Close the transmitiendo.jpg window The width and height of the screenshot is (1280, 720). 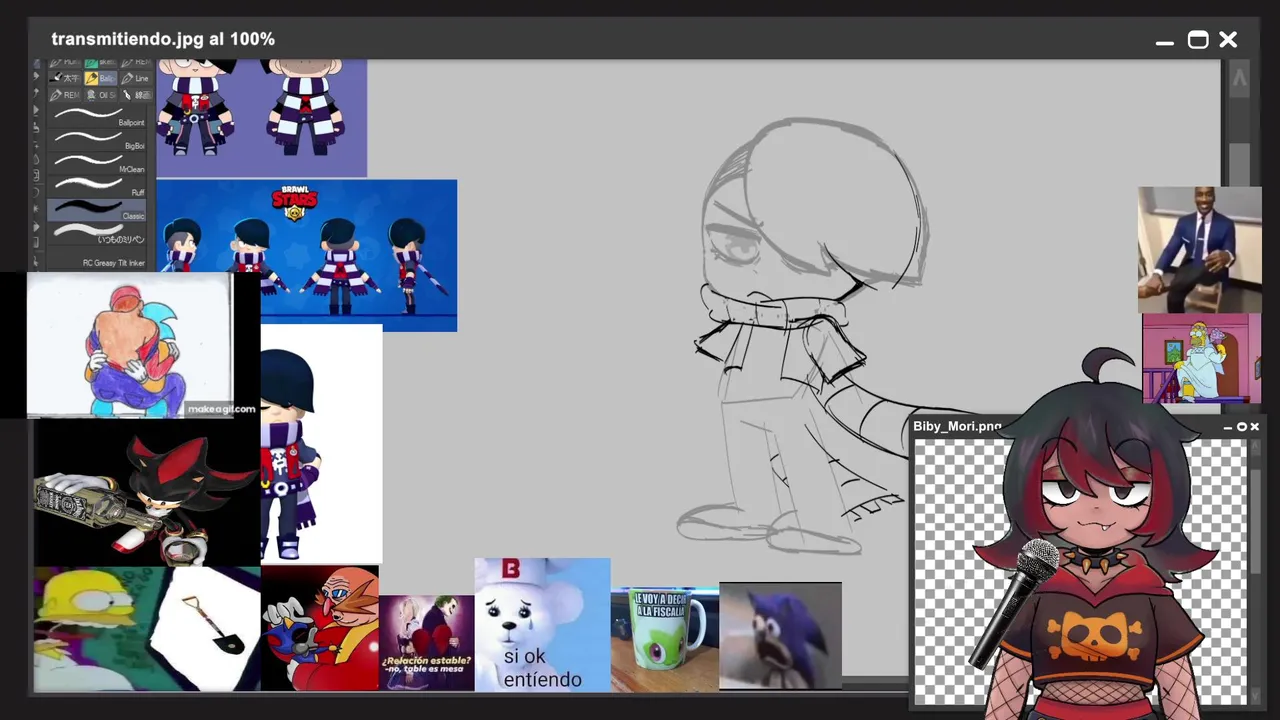pyautogui.click(x=1228, y=40)
